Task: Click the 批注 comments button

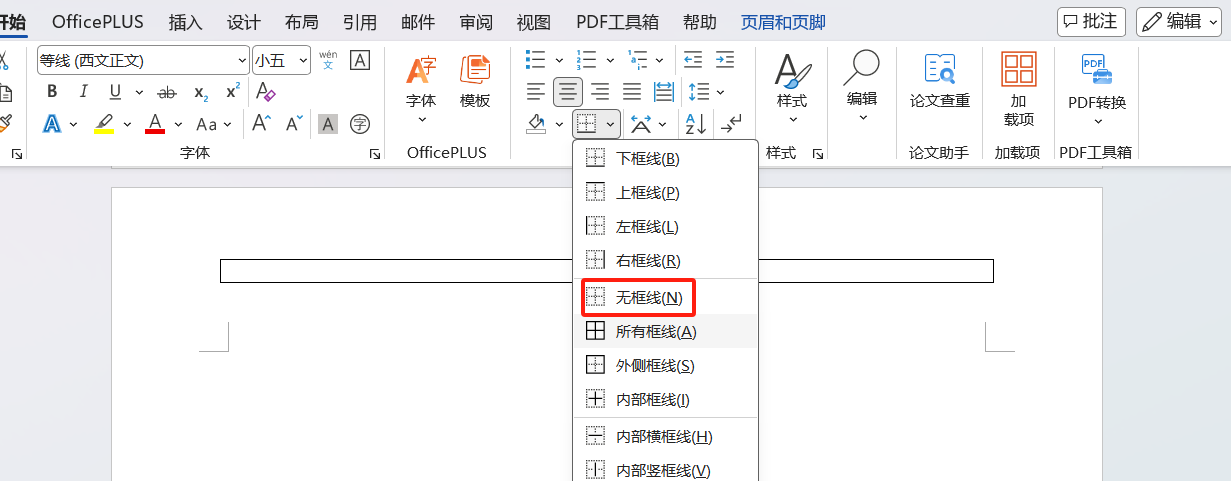Action: coord(1092,21)
